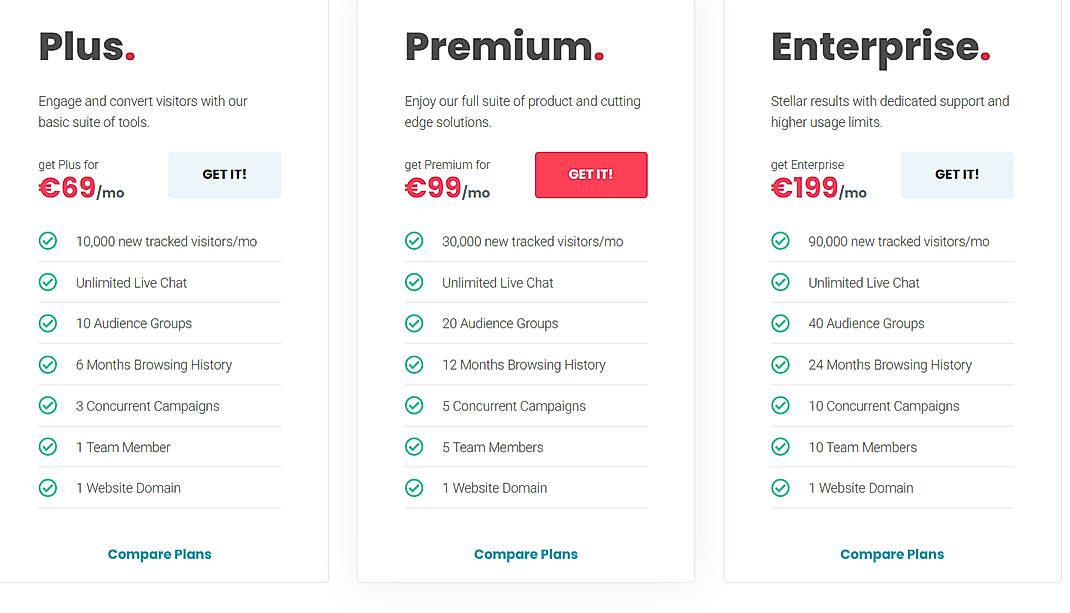The width and height of the screenshot is (1070, 613).
Task: Click the checkmark icon beside 12 Months Browsing History
Action: tap(414, 364)
